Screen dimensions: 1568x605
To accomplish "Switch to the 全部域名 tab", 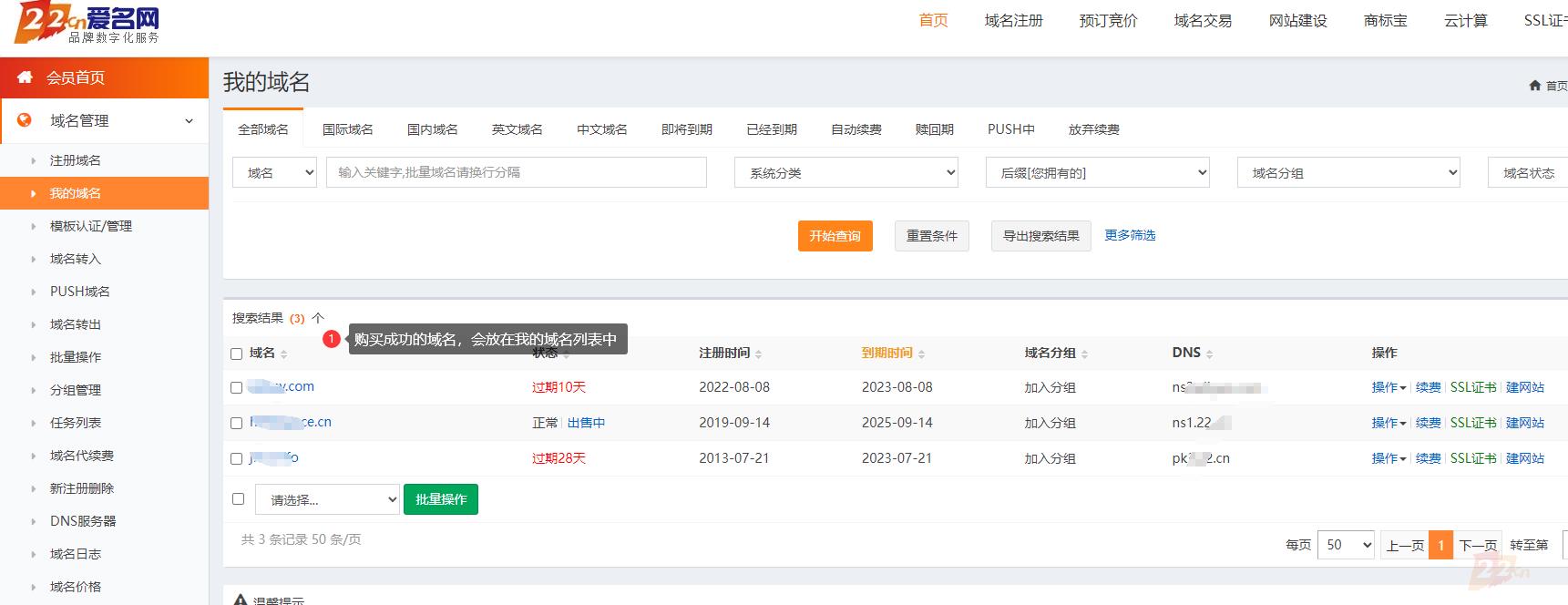I will tap(263, 129).
